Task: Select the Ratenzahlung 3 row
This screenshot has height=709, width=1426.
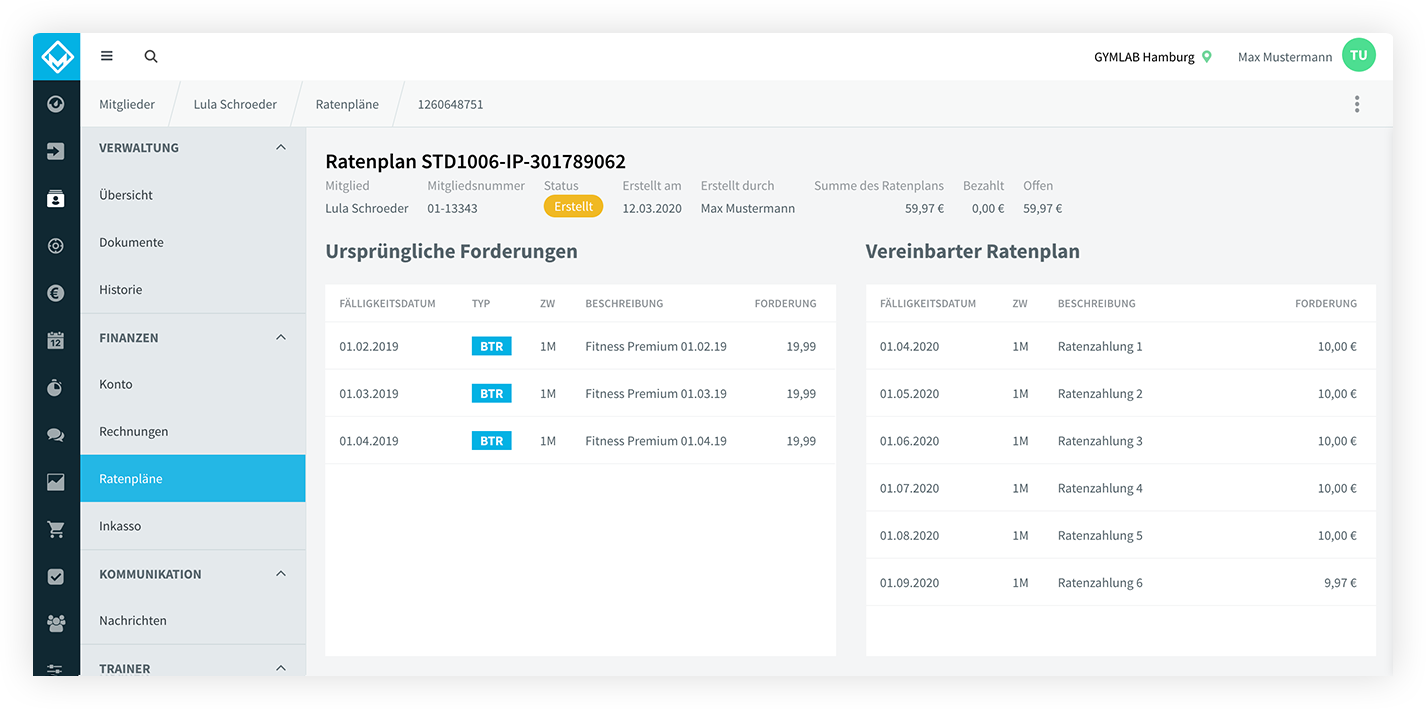Action: (1121, 441)
